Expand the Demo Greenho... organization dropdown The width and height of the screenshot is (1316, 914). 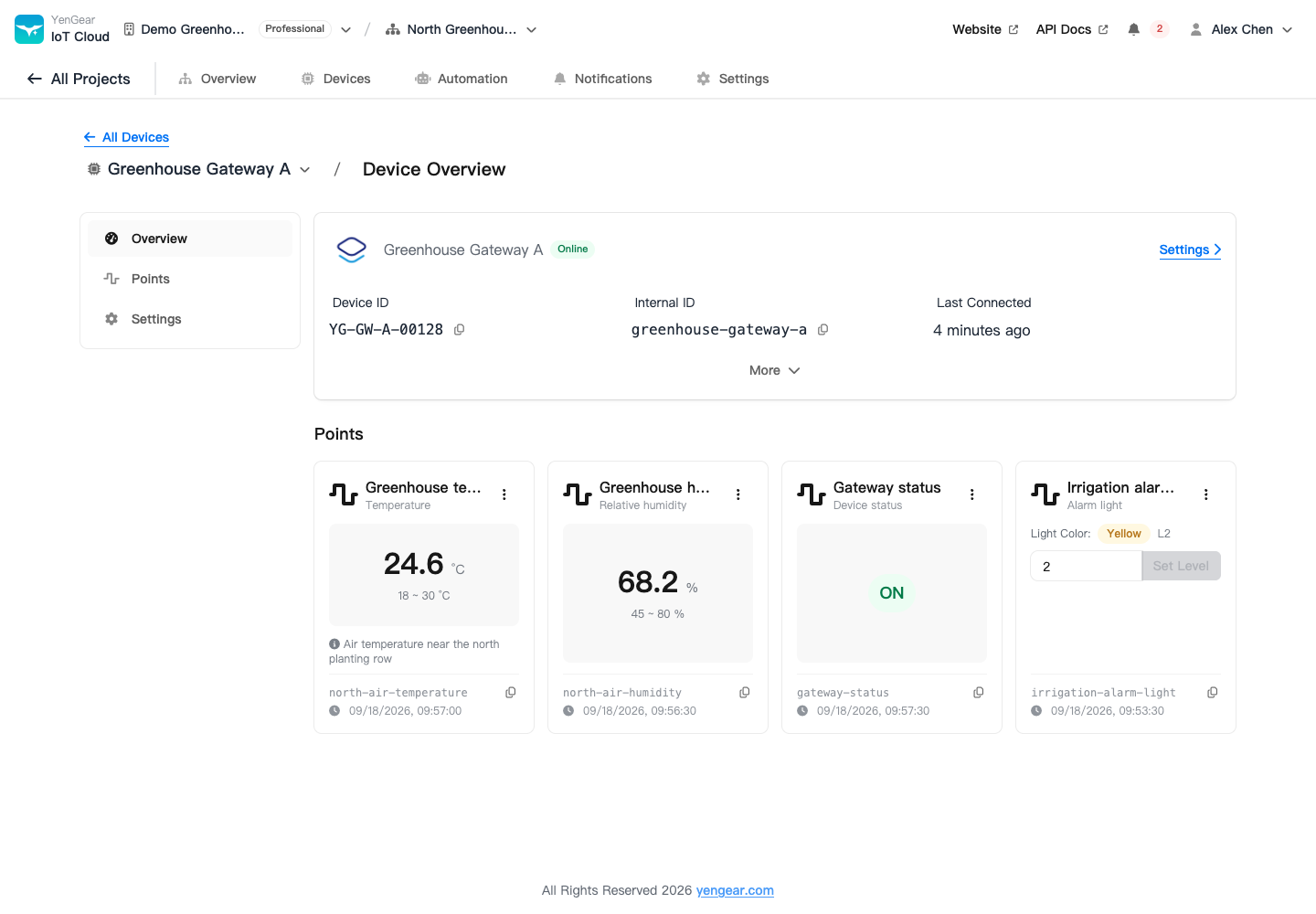pos(346,29)
